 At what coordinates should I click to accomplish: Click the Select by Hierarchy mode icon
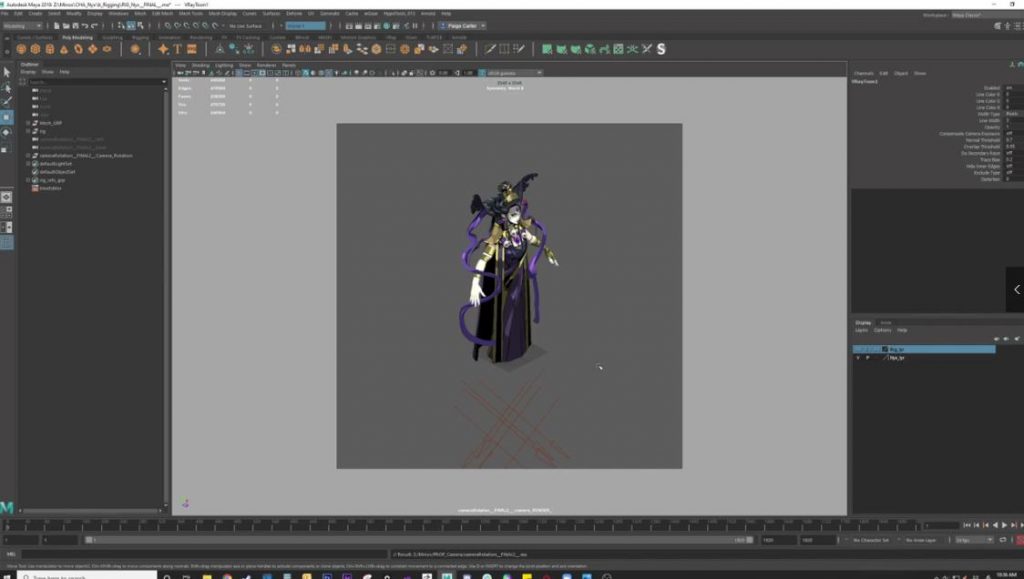point(121,26)
